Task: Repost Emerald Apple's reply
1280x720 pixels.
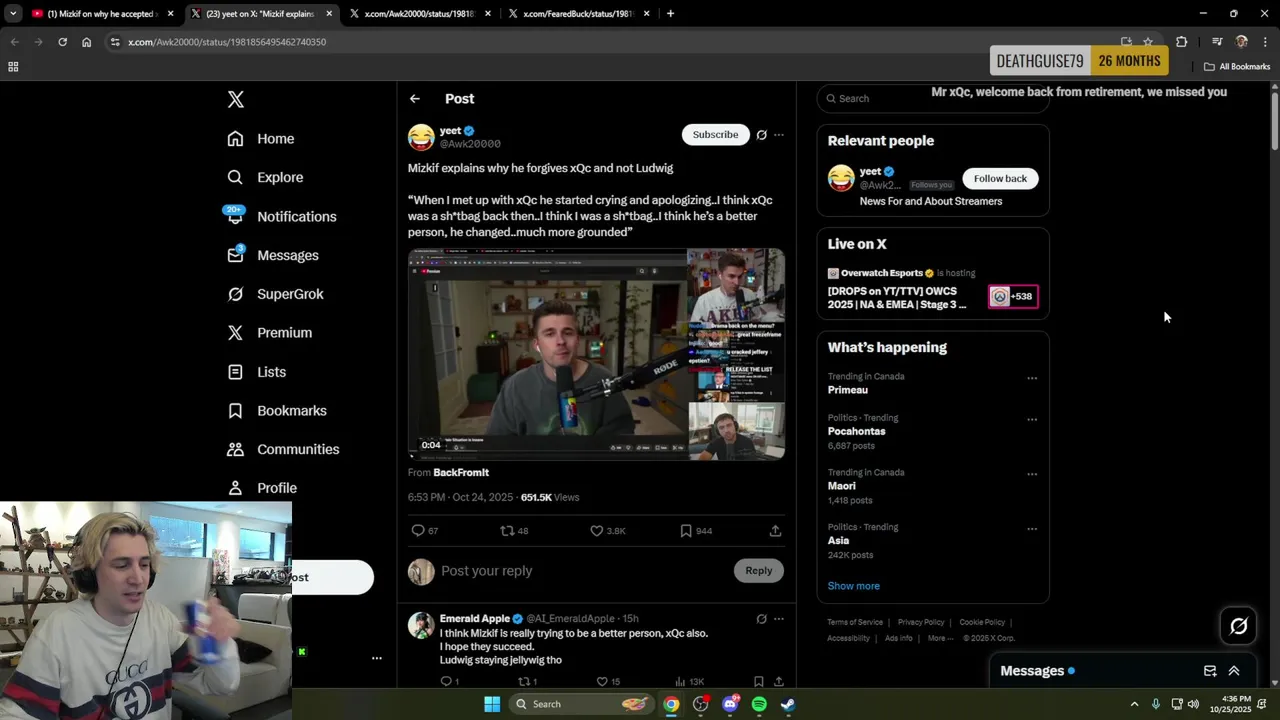Action: pos(527,682)
